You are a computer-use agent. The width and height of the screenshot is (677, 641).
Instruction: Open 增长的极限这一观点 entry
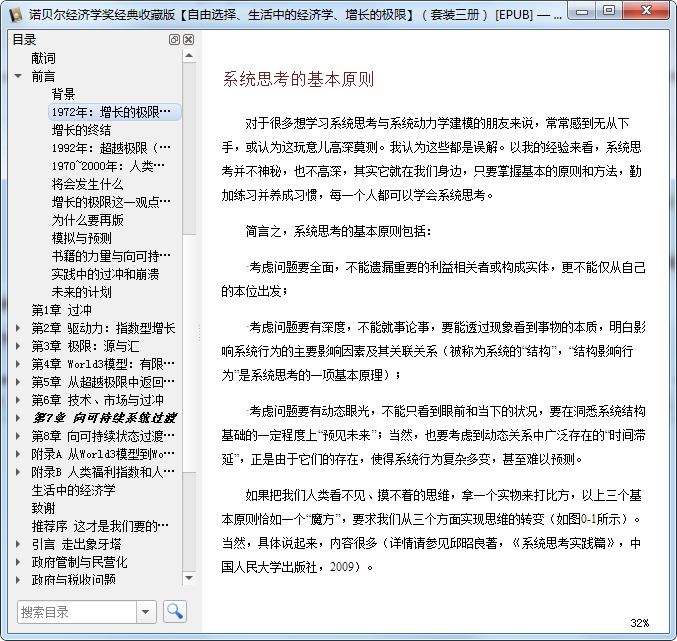click(x=111, y=202)
